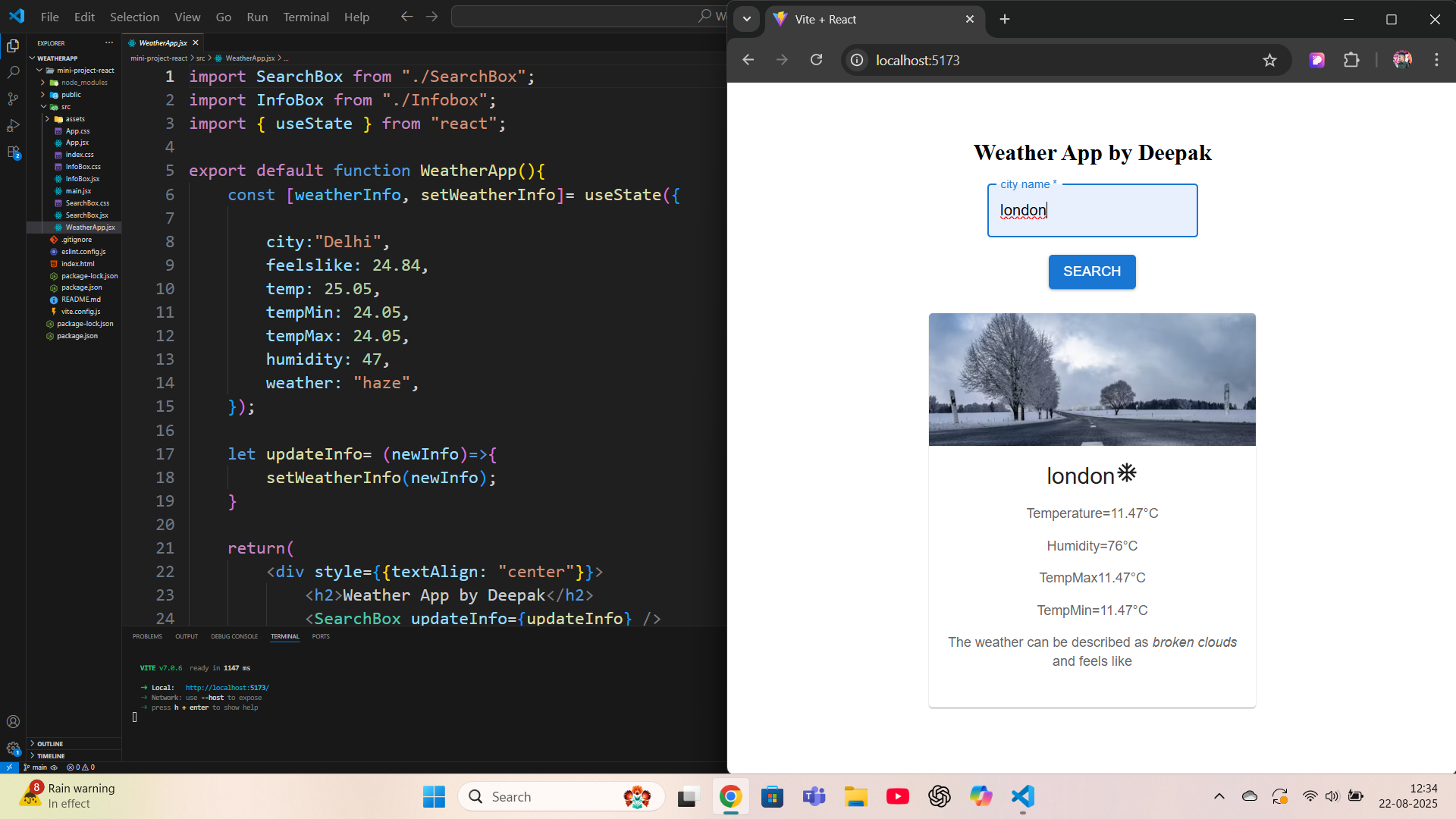Open Chrome tab search dropdown
The height and width of the screenshot is (819, 1456).
point(747,19)
